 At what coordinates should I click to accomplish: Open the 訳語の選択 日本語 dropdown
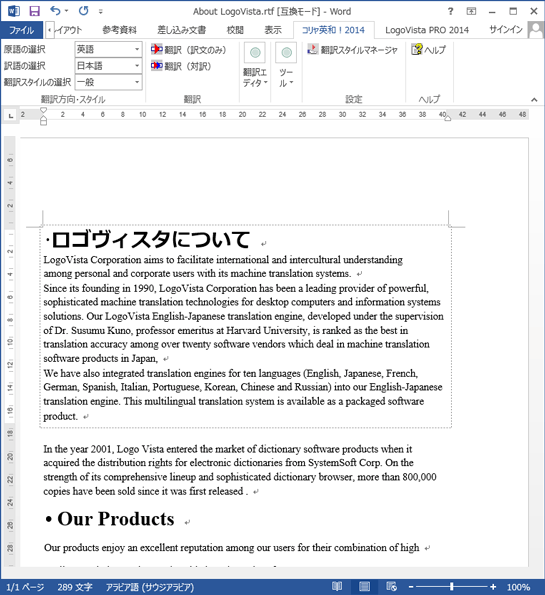click(x=109, y=66)
